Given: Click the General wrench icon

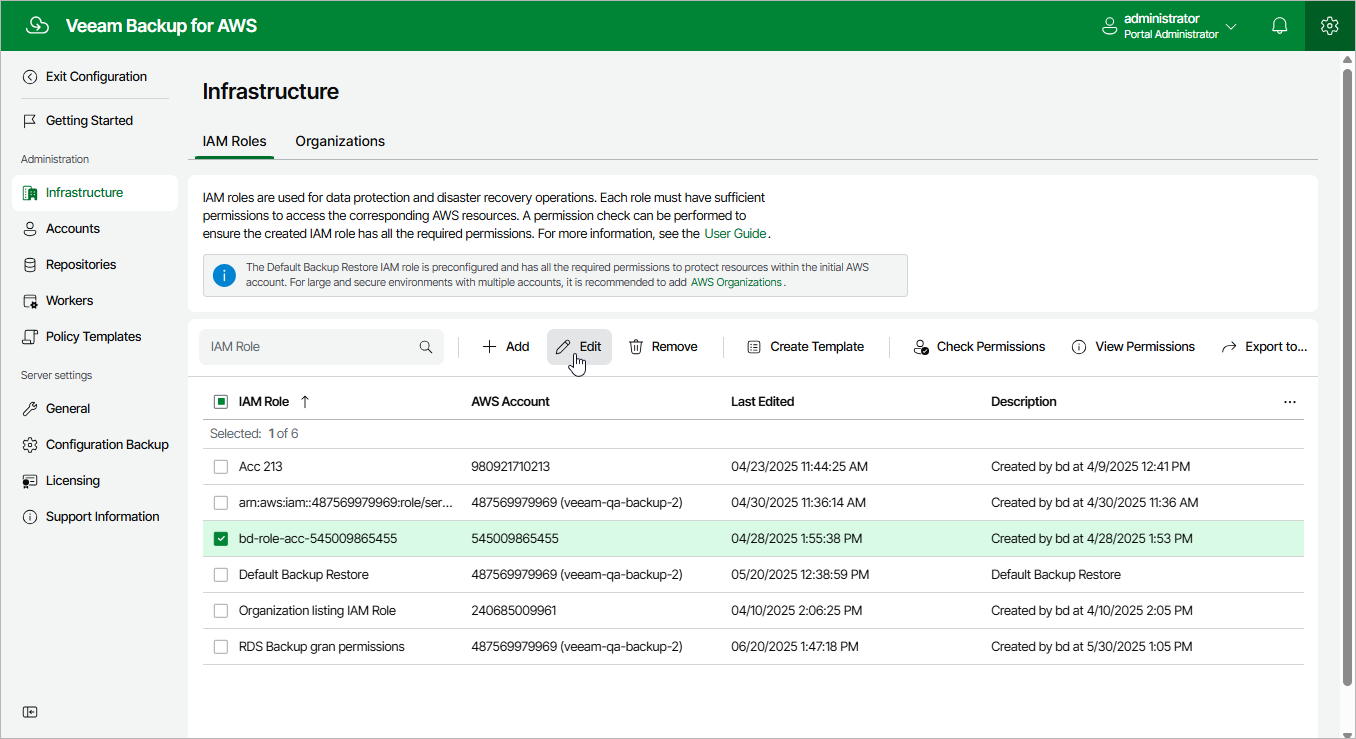Looking at the screenshot, I should pyautogui.click(x=30, y=409).
